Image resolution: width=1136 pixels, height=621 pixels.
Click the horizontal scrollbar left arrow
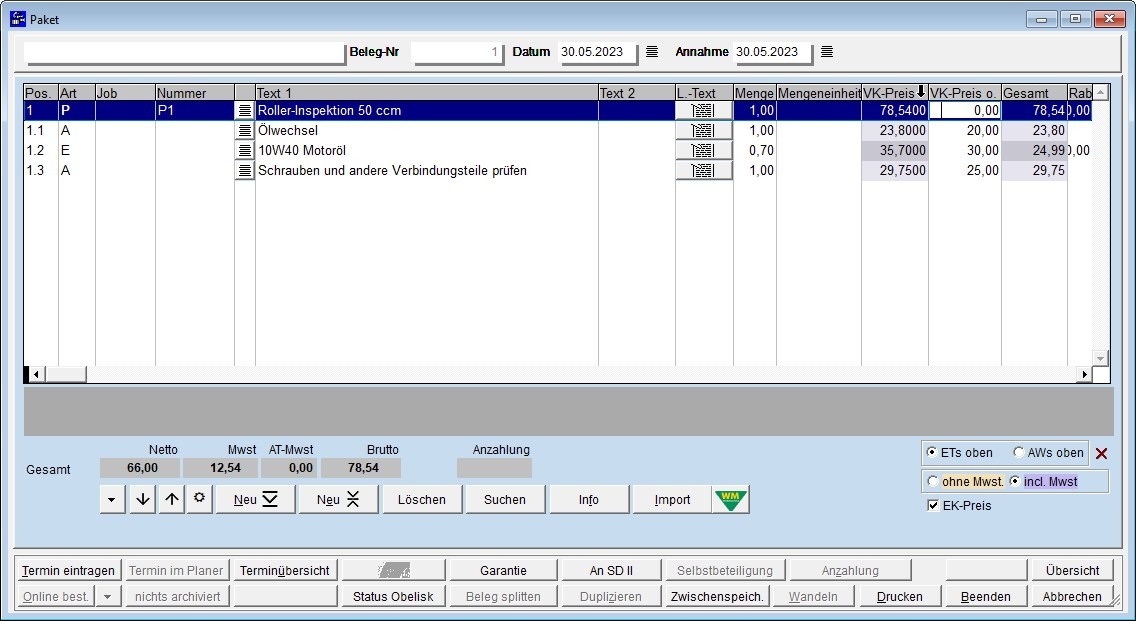36,375
